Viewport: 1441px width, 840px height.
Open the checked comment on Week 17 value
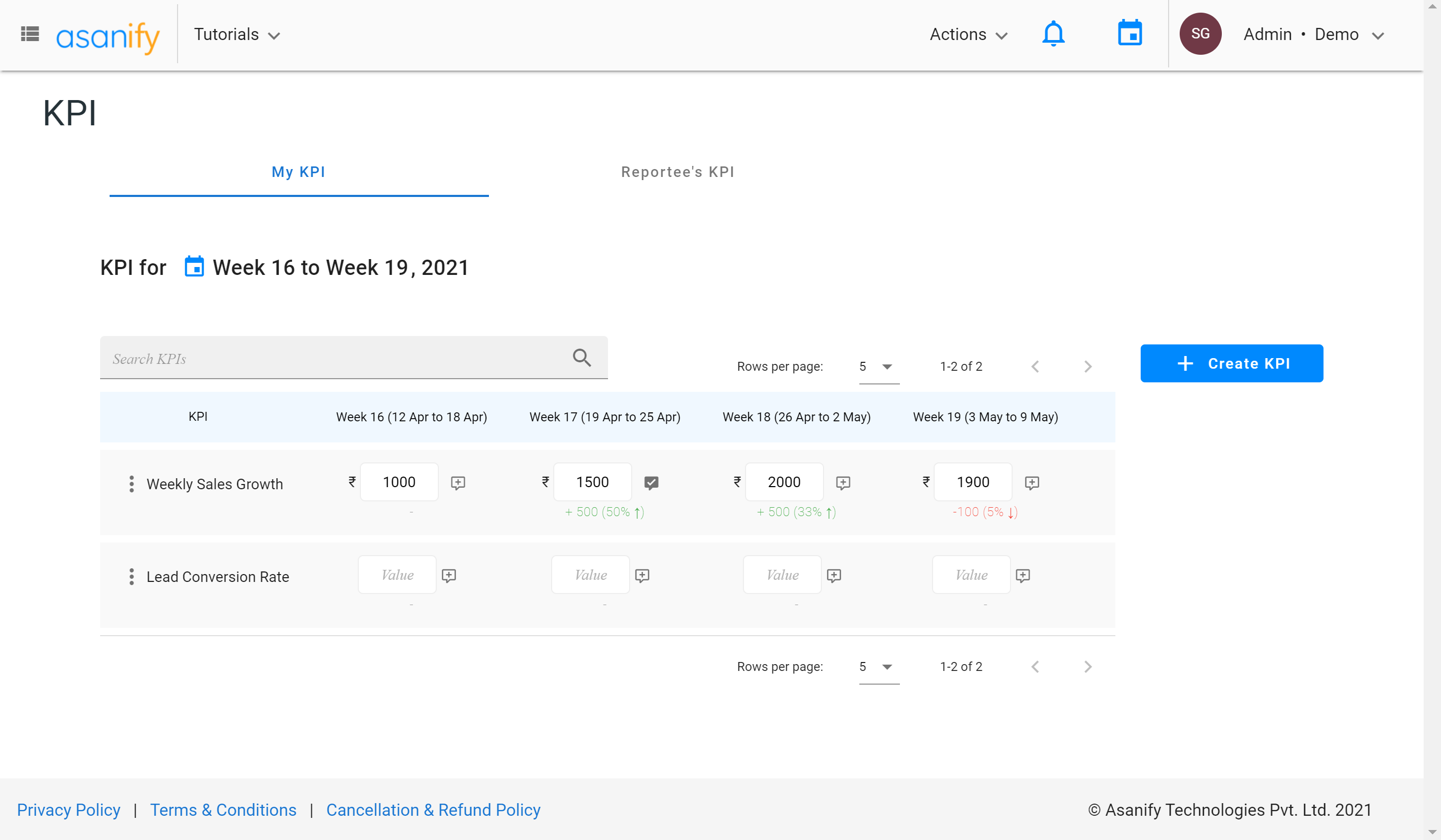[651, 483]
